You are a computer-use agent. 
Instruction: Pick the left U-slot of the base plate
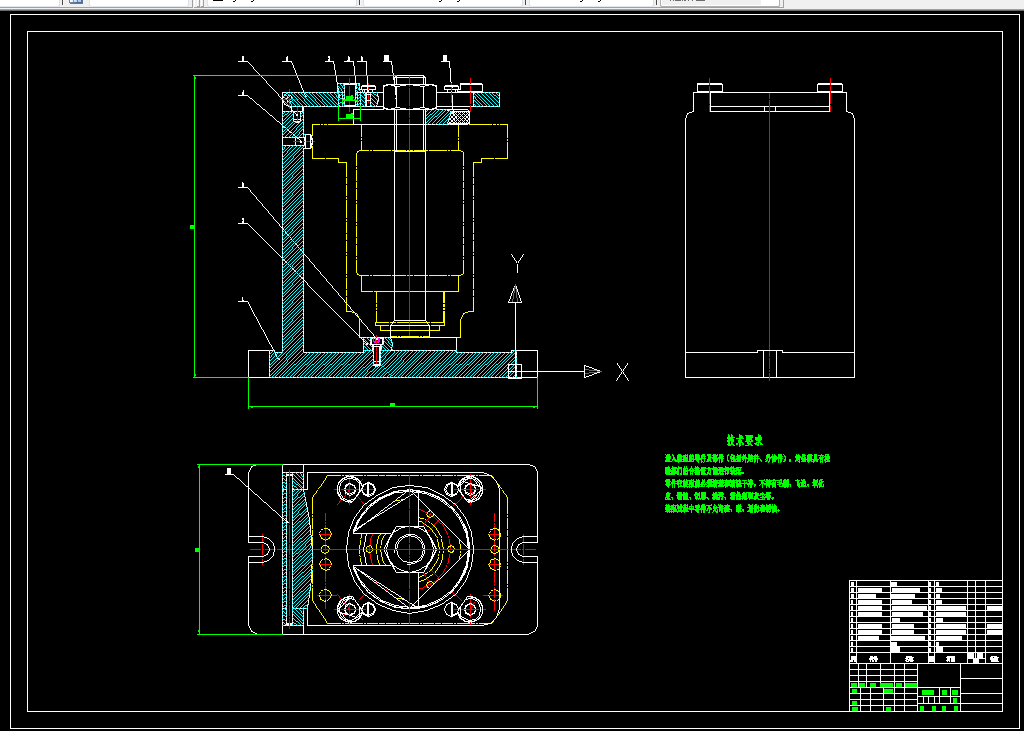point(261,549)
